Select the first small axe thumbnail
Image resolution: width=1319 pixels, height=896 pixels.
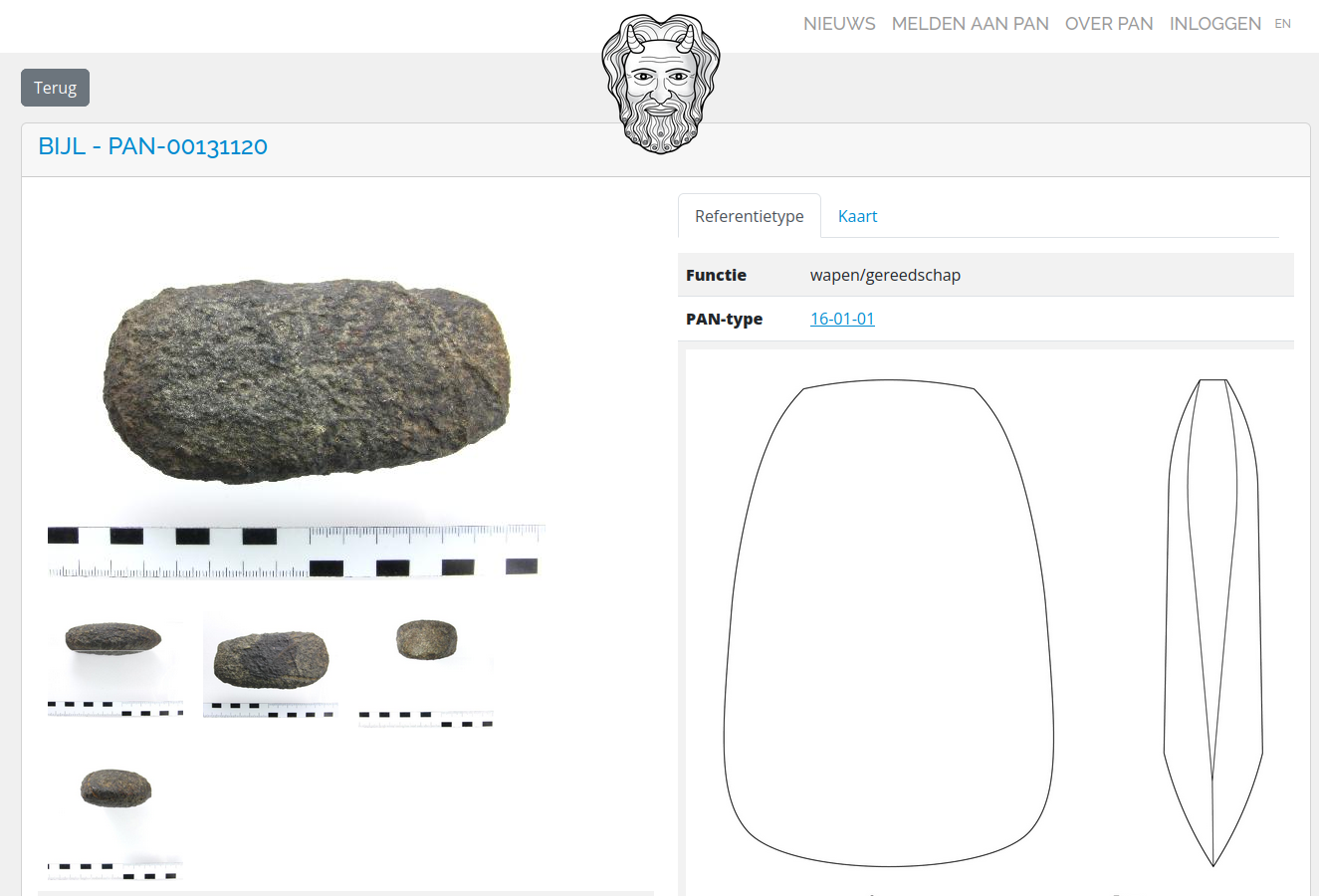point(115,665)
